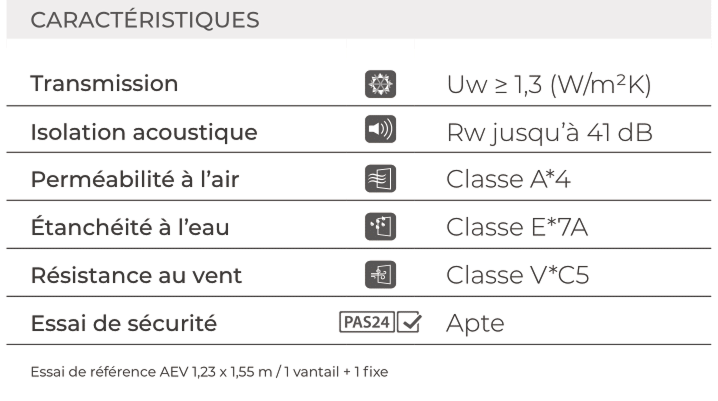
Task: Click the Essai de référence AEV footnote
Action: 209,372
